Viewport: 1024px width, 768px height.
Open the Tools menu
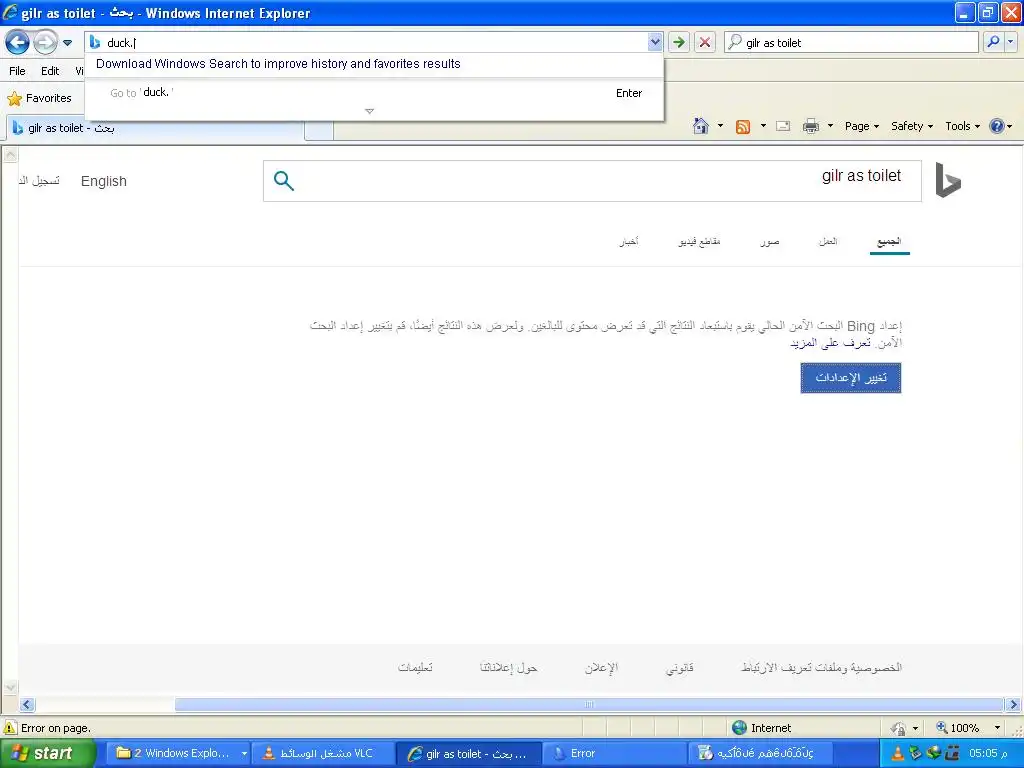(962, 127)
